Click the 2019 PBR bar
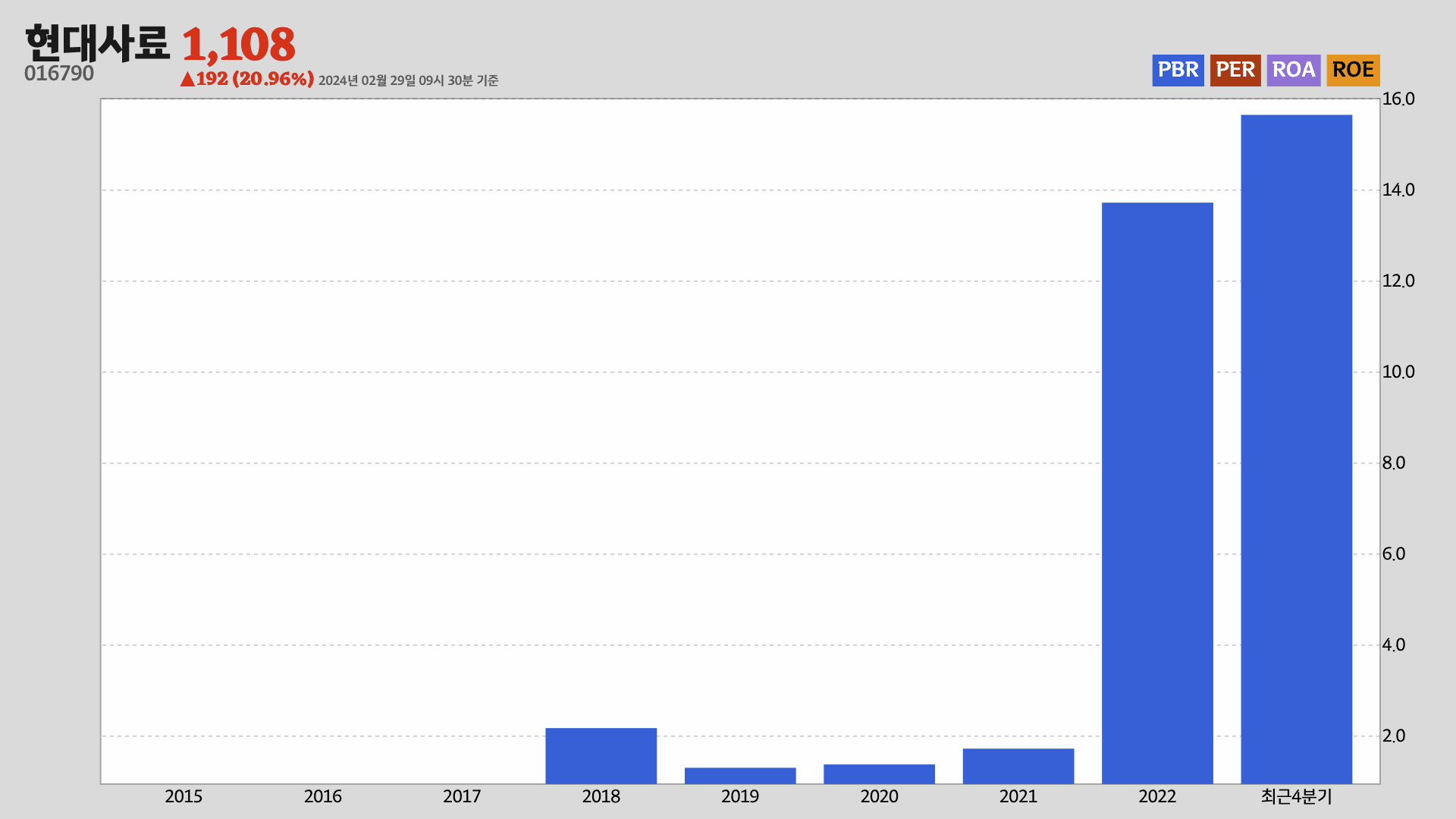The image size is (1456, 819). [x=740, y=775]
